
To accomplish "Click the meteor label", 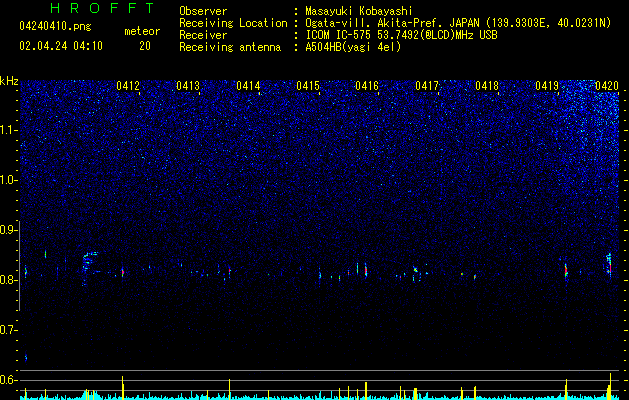I will (142, 31).
